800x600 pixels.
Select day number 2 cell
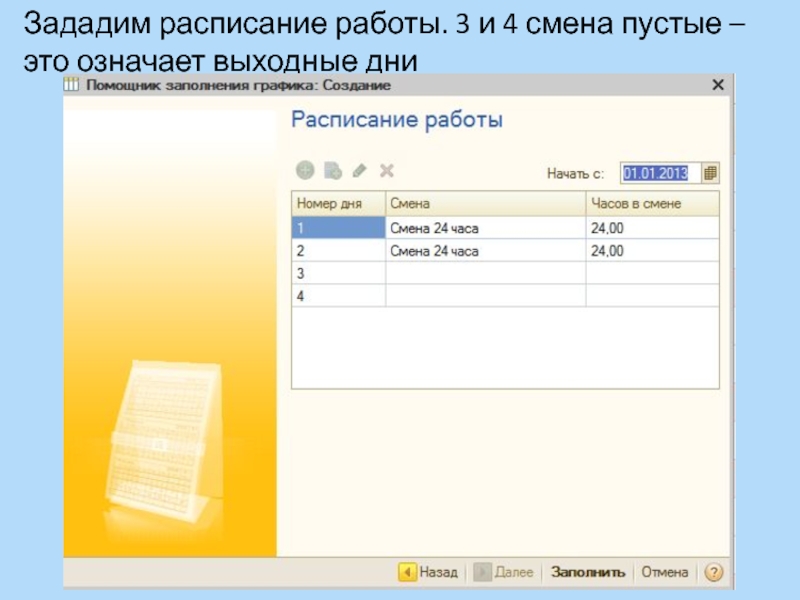pos(338,251)
